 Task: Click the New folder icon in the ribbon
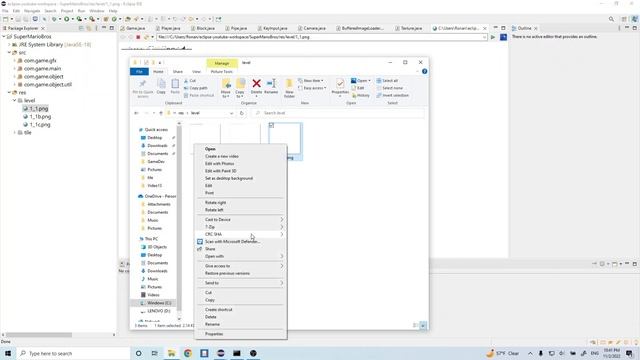289,84
